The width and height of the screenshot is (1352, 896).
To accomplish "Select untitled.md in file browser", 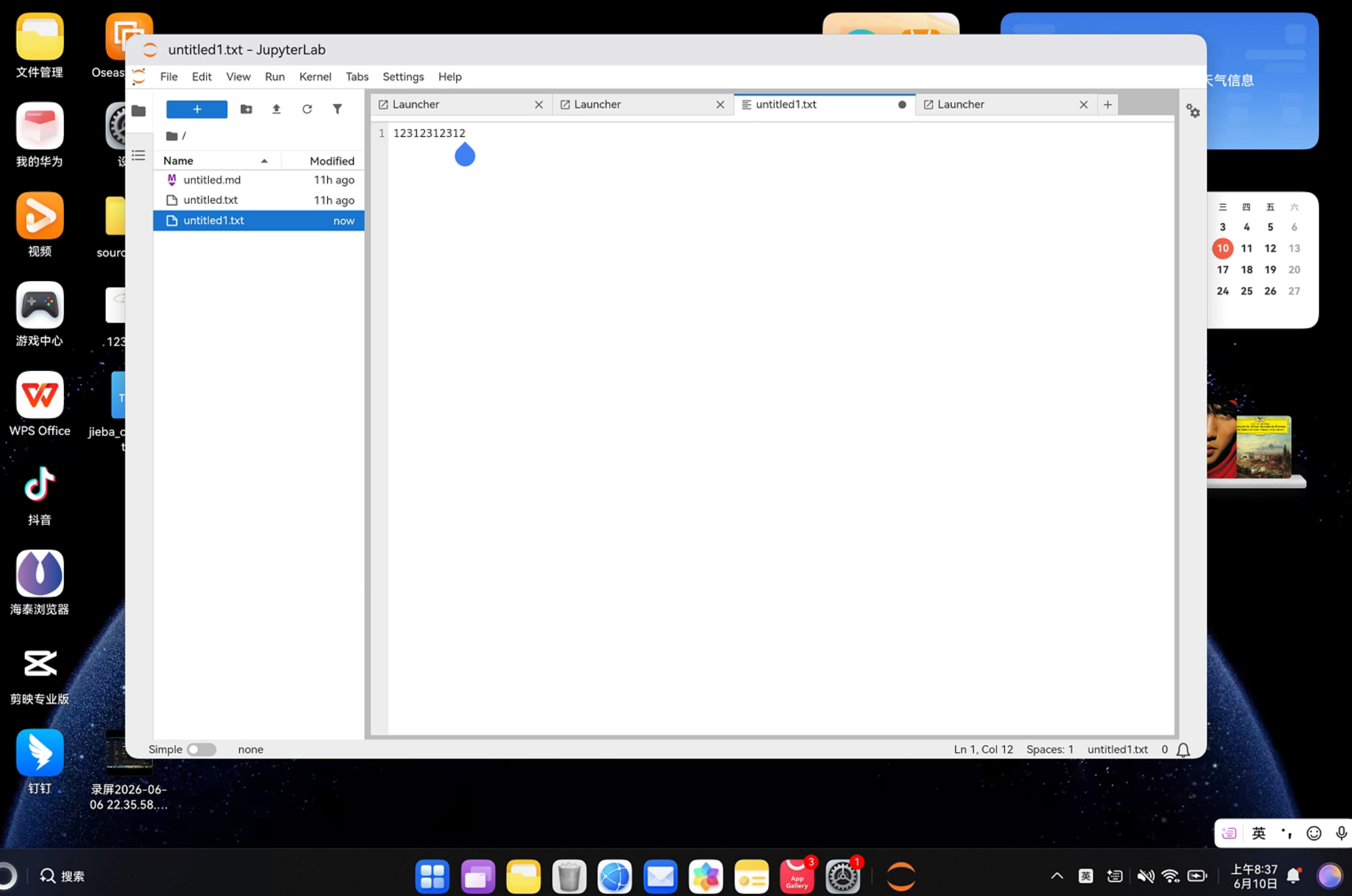I will (x=259, y=180).
